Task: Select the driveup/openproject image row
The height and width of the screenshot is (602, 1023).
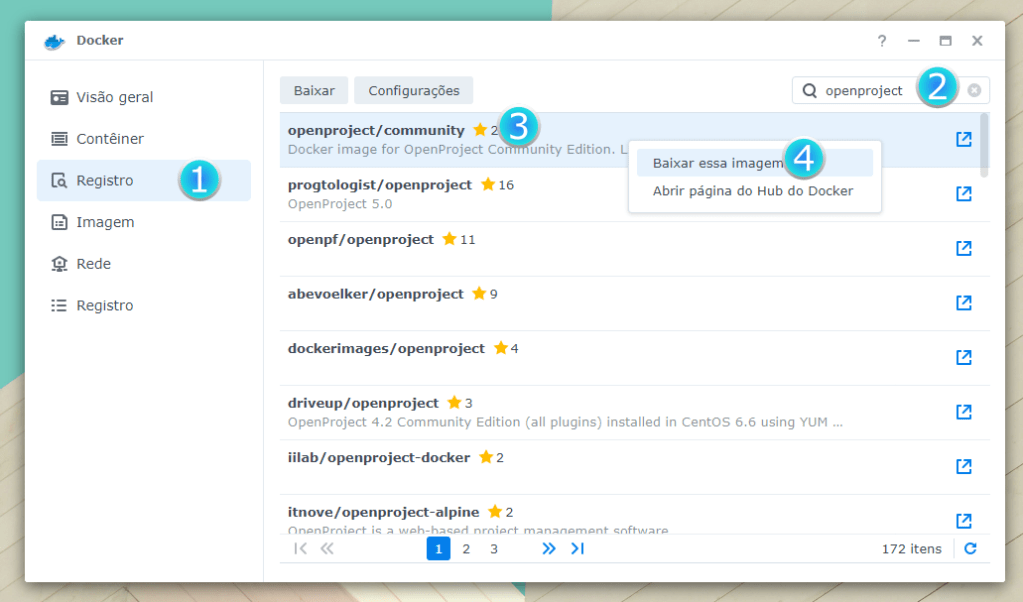Action: 600,412
